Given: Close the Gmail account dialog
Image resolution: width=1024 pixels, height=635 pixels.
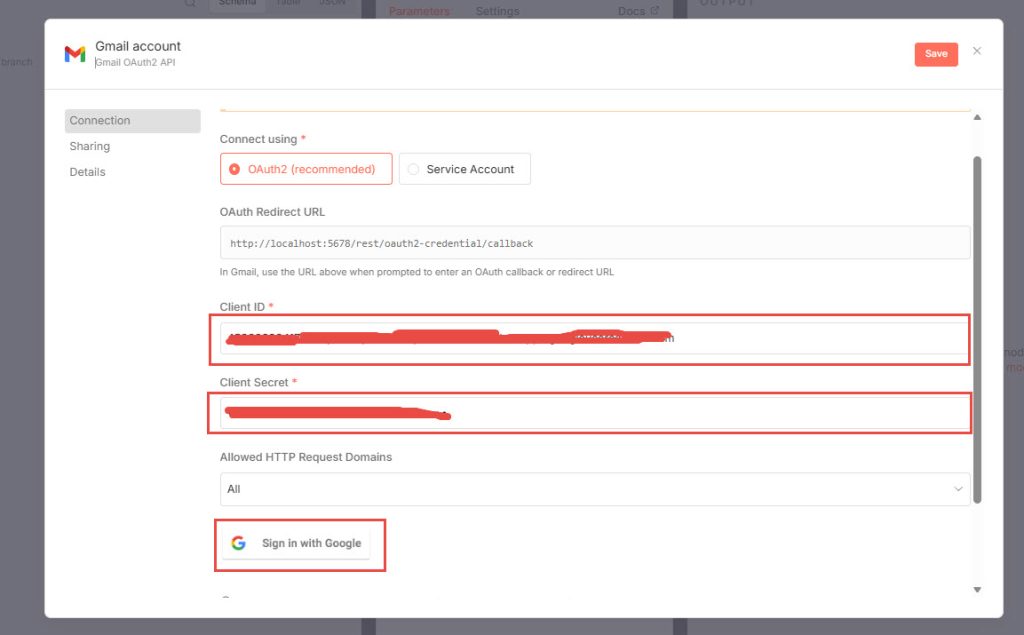Looking at the screenshot, I should coord(977,51).
